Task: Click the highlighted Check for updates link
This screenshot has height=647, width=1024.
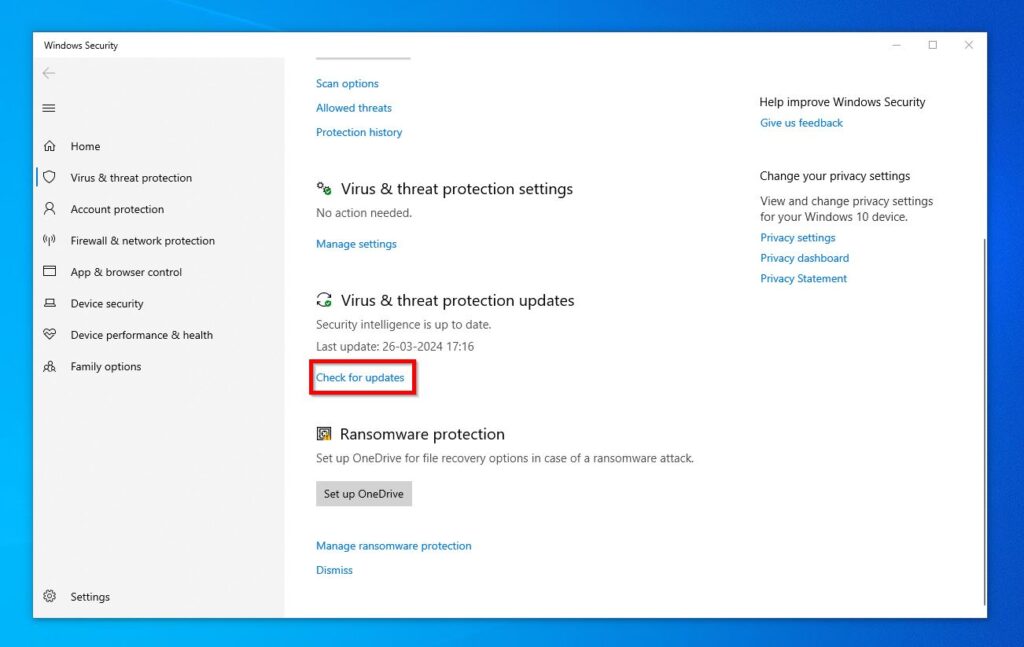Action: coord(362,378)
